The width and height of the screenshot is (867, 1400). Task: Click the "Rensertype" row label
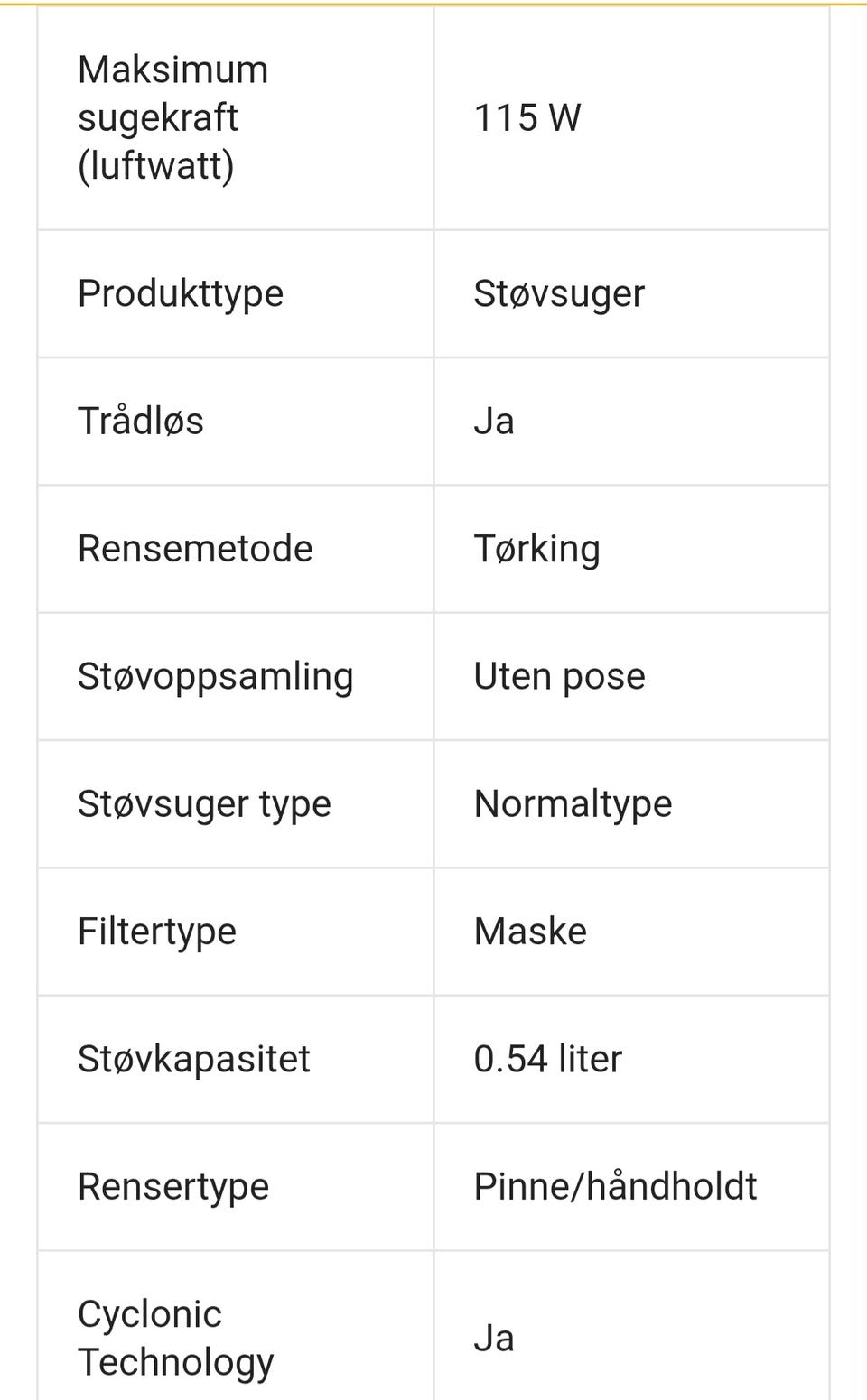point(173,1187)
